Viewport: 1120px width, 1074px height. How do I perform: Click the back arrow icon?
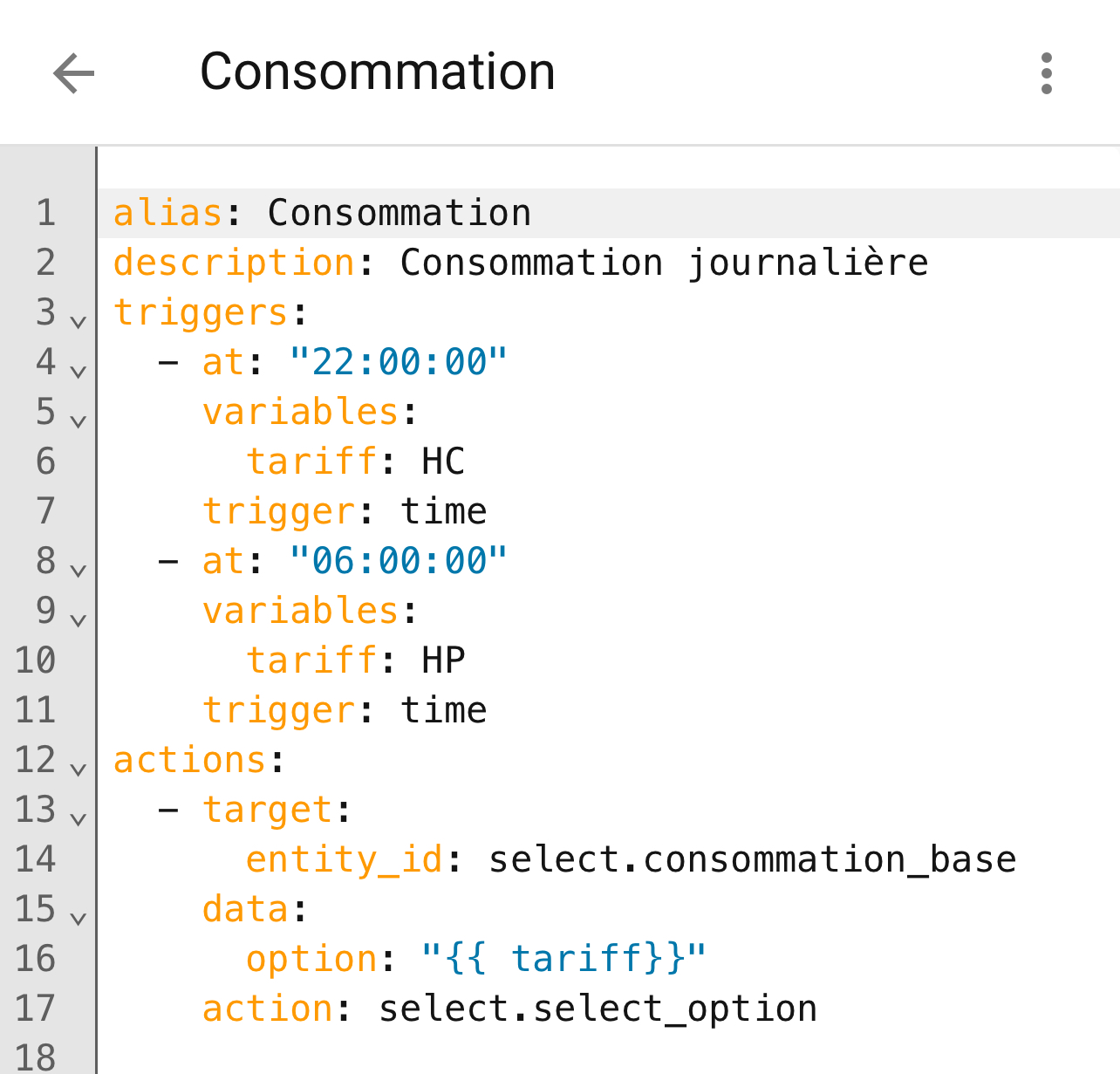tap(73, 73)
